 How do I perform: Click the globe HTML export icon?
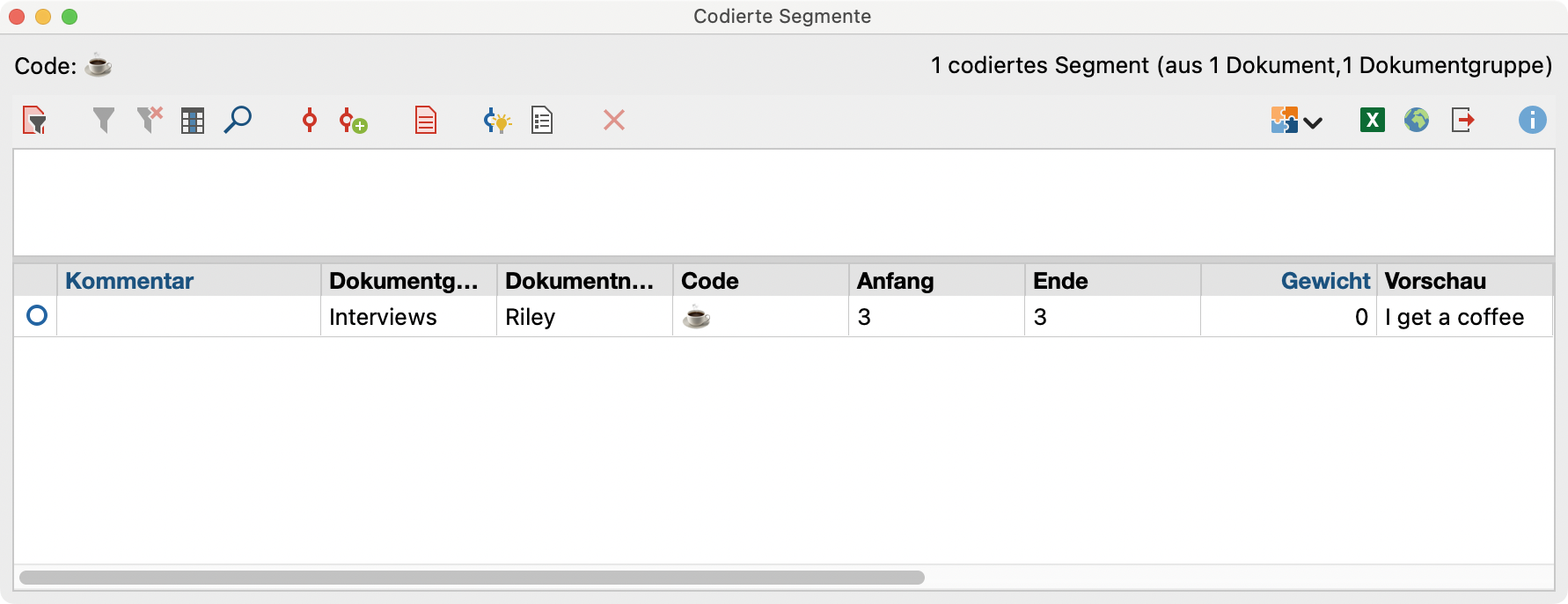pos(1417,120)
